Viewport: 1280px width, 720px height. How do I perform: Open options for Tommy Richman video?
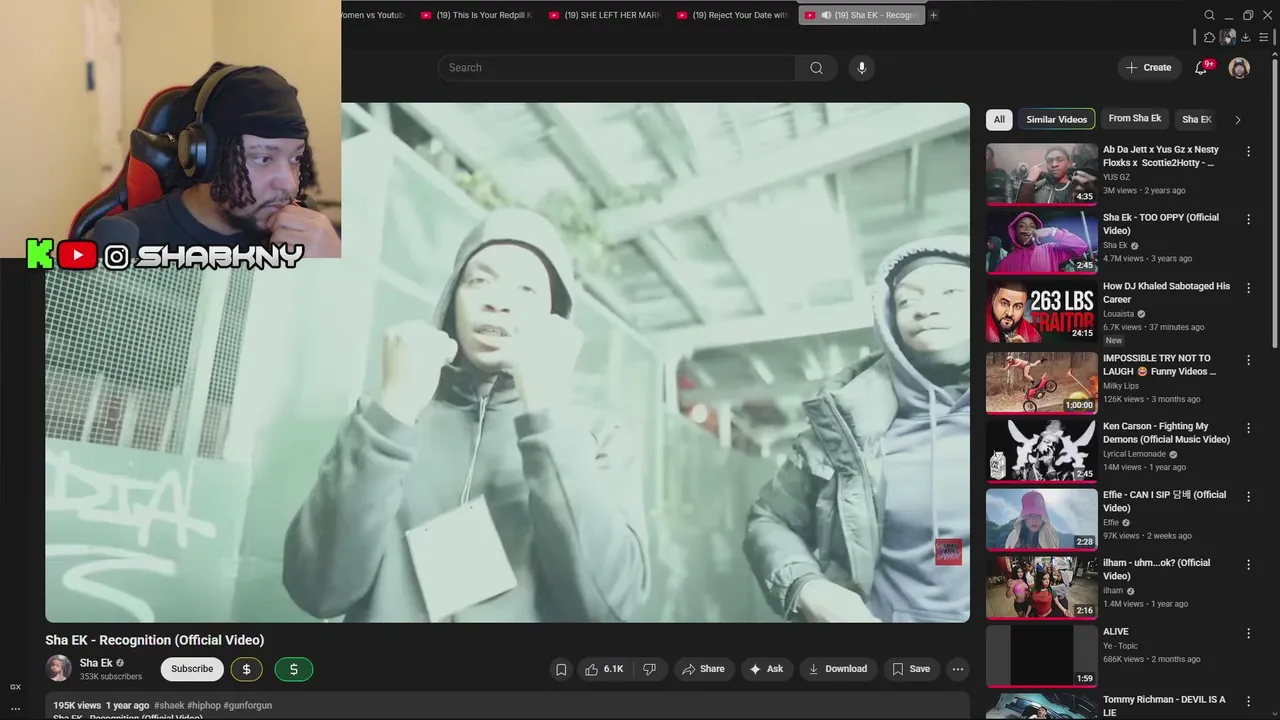[x=1248, y=701]
